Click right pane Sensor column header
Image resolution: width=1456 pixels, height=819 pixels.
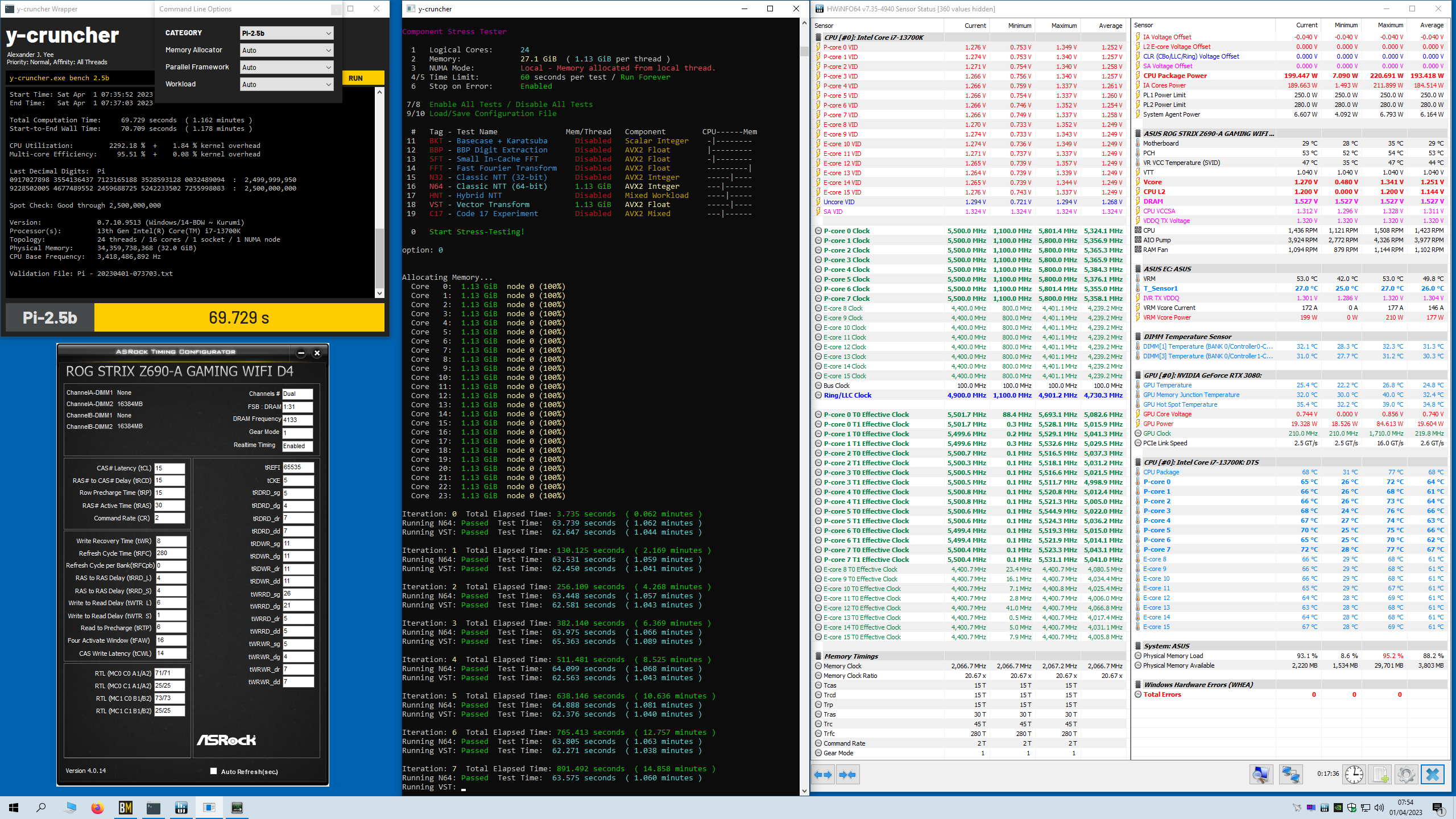pos(1202,25)
